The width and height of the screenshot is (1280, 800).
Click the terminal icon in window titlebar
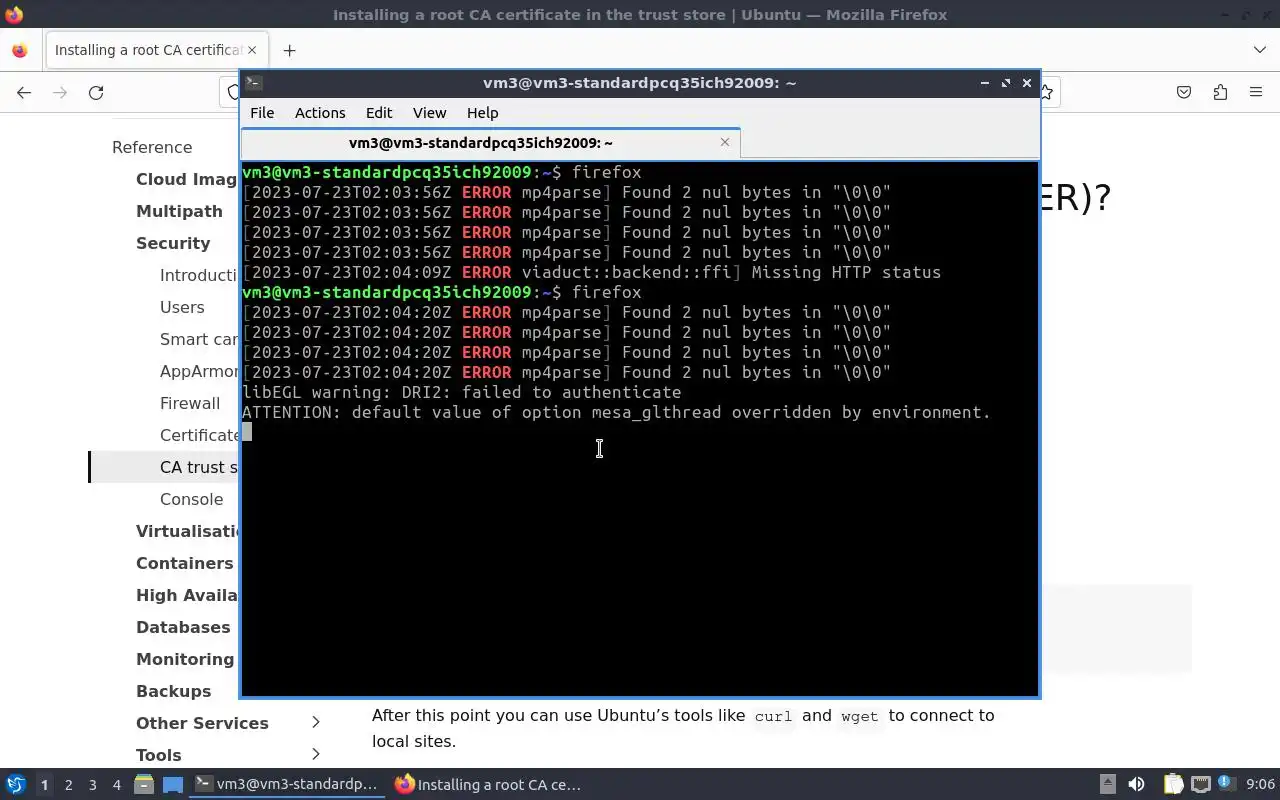[x=254, y=83]
